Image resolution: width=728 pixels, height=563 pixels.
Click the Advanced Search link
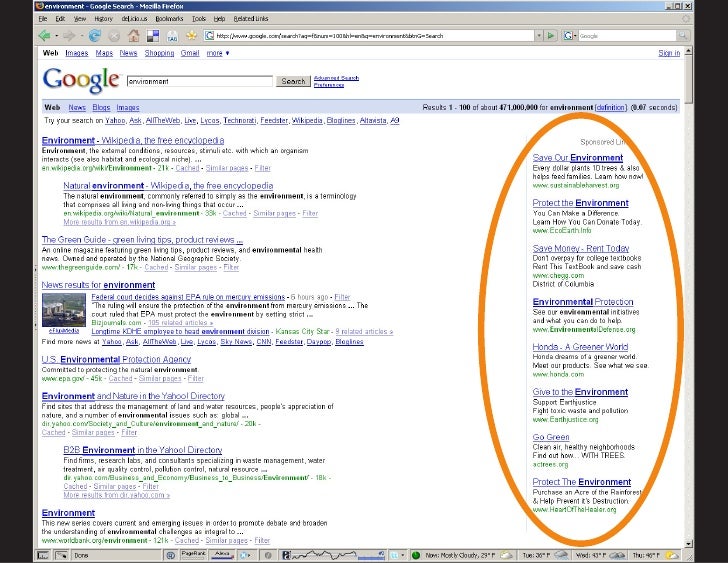336,78
